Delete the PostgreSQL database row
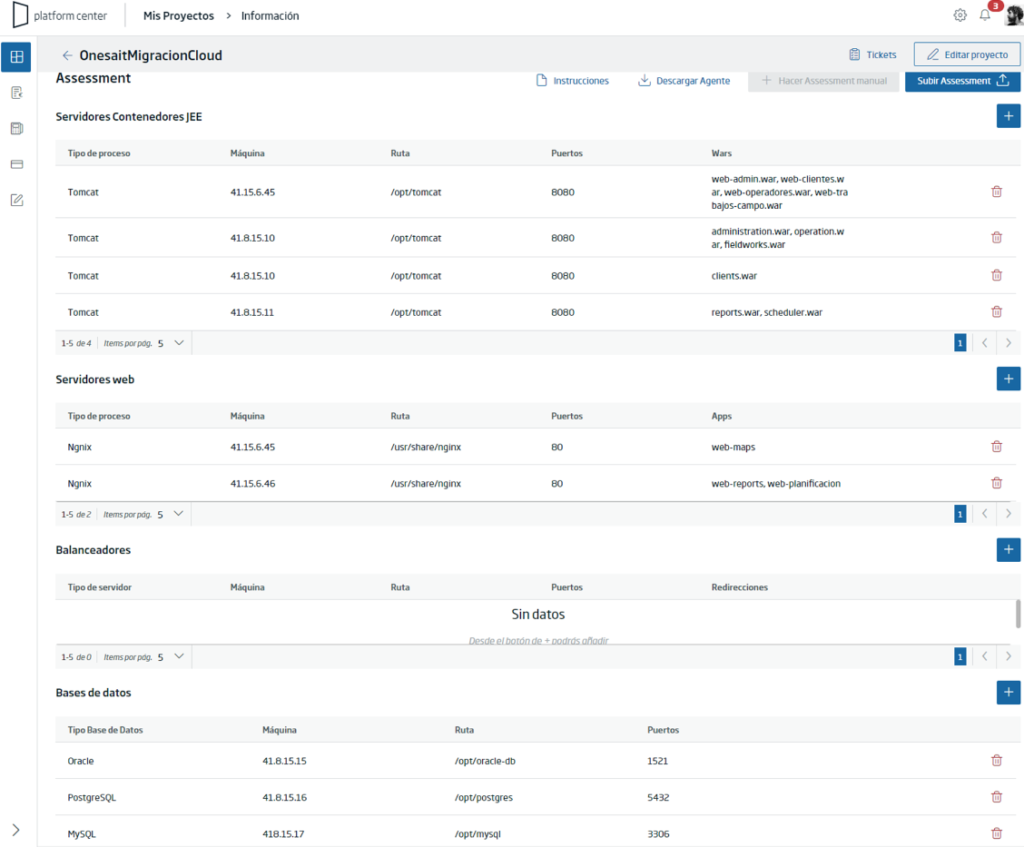The height and width of the screenshot is (847, 1024). (997, 797)
